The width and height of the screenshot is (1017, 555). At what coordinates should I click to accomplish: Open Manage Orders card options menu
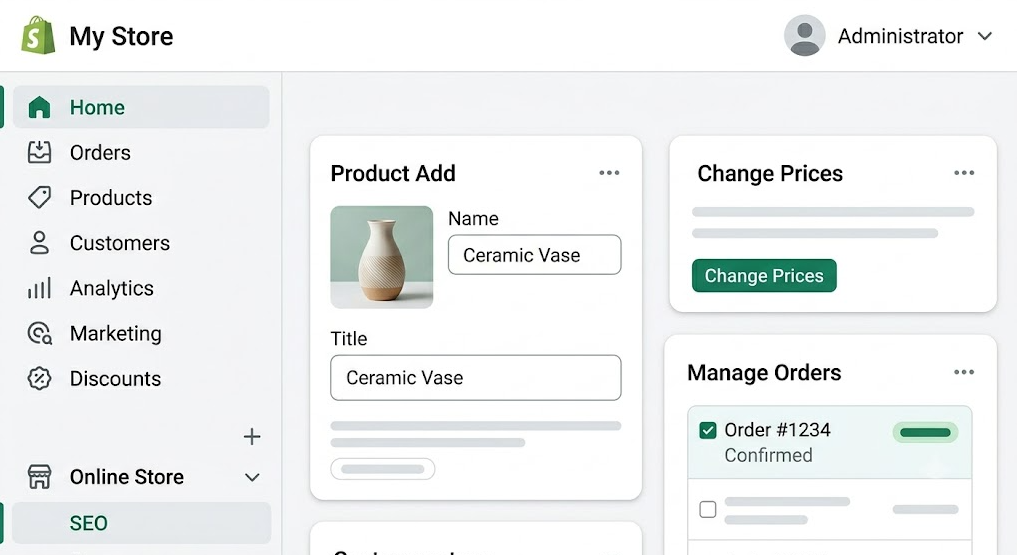964,372
